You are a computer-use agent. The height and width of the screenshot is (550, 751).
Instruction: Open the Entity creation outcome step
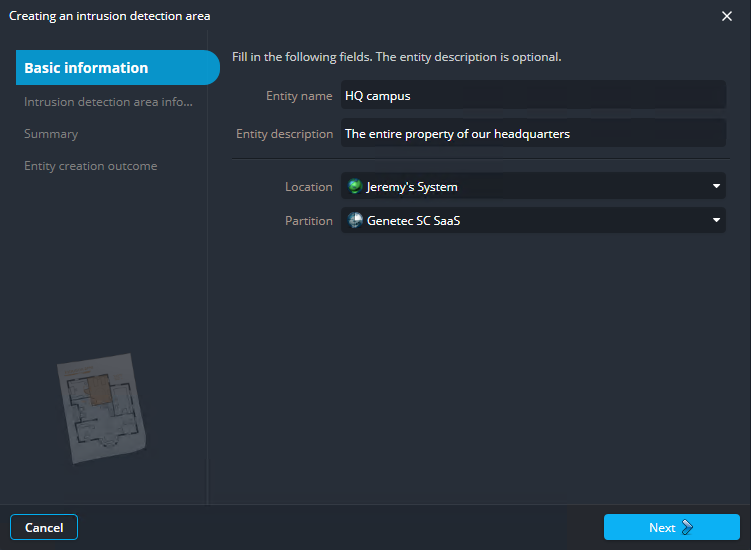90,166
